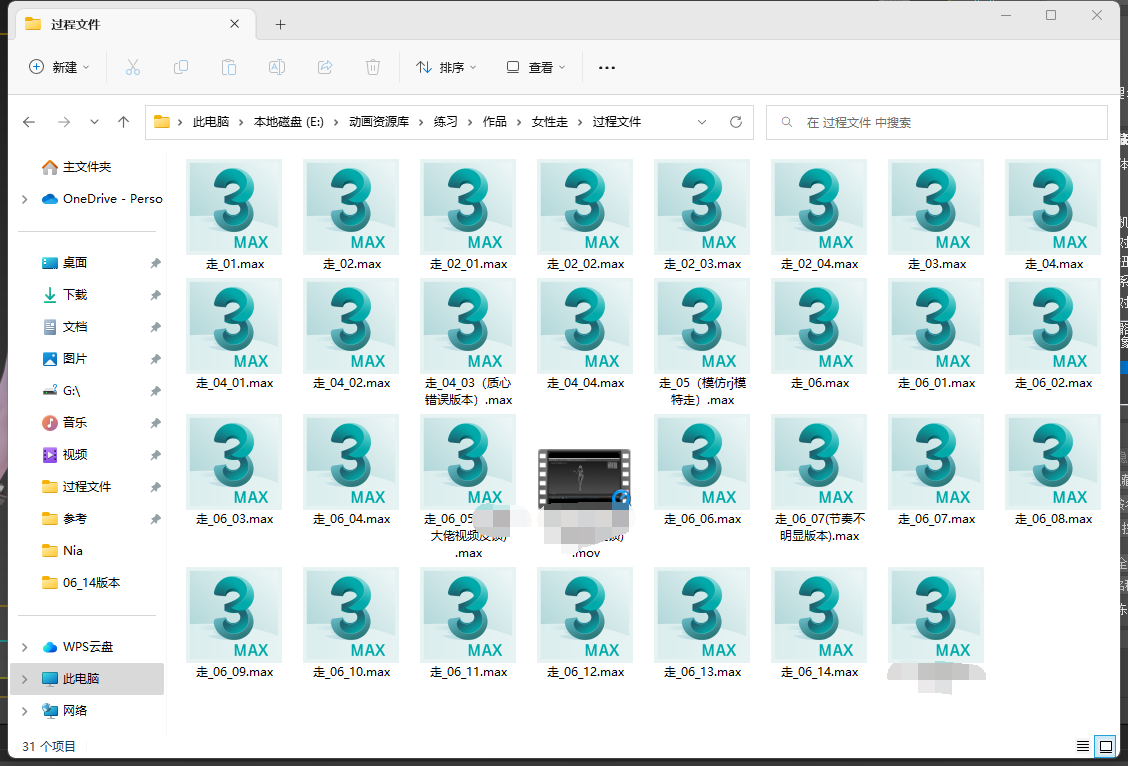
Task: Click the Share icon in toolbar
Action: pyautogui.click(x=325, y=68)
